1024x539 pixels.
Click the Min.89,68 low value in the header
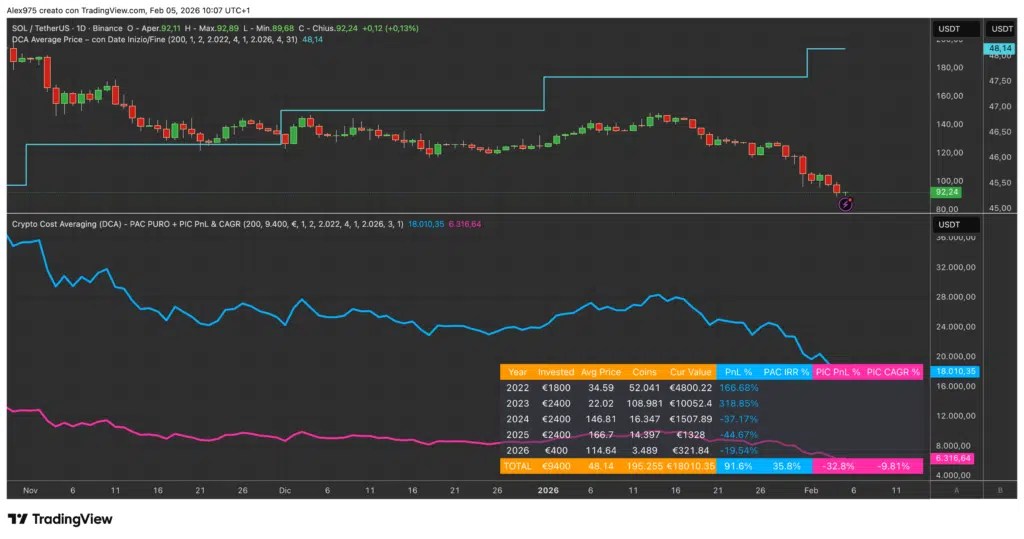pyautogui.click(x=274, y=28)
